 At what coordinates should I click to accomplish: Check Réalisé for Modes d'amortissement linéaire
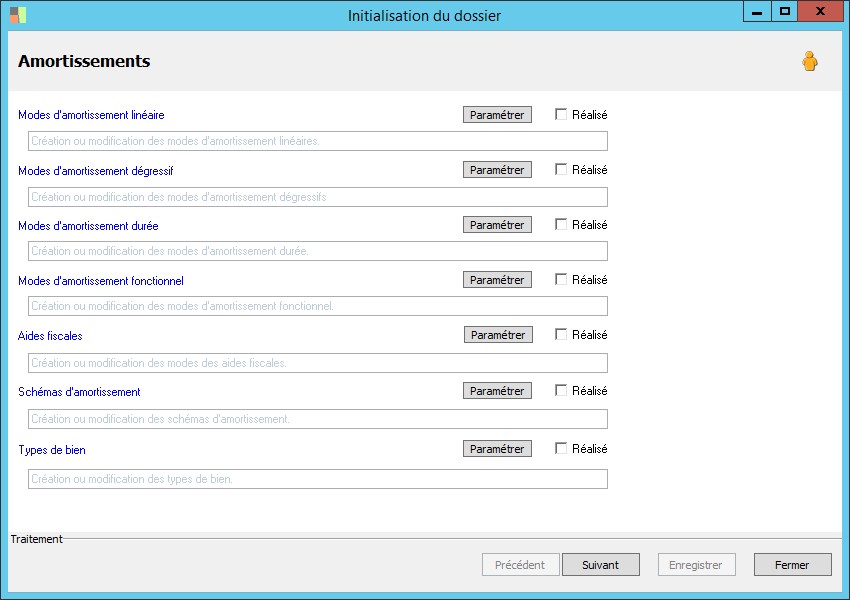click(561, 114)
